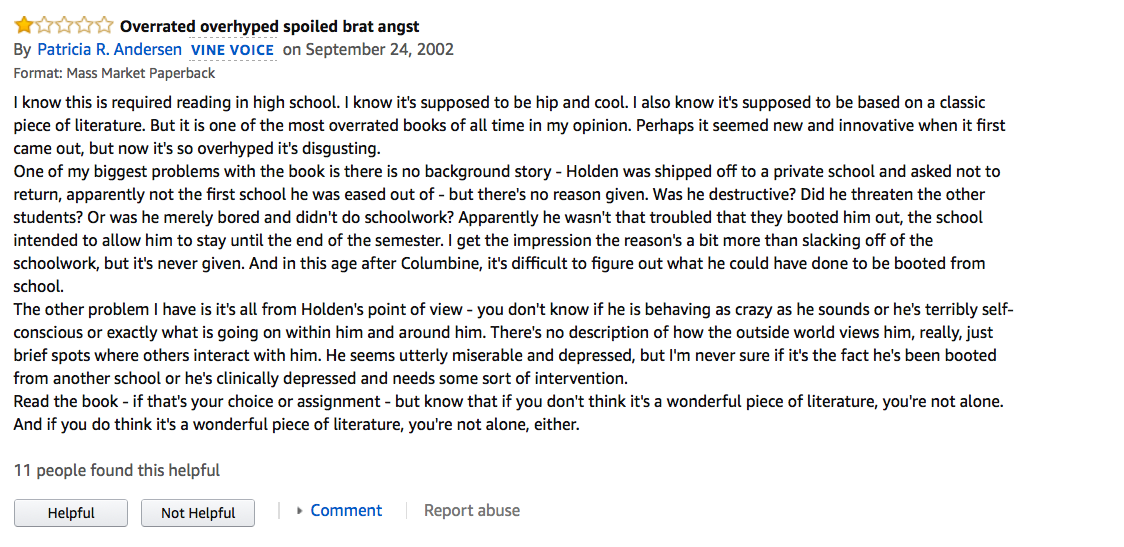
Task: Mark the review as Helpful
Action: tap(71, 513)
